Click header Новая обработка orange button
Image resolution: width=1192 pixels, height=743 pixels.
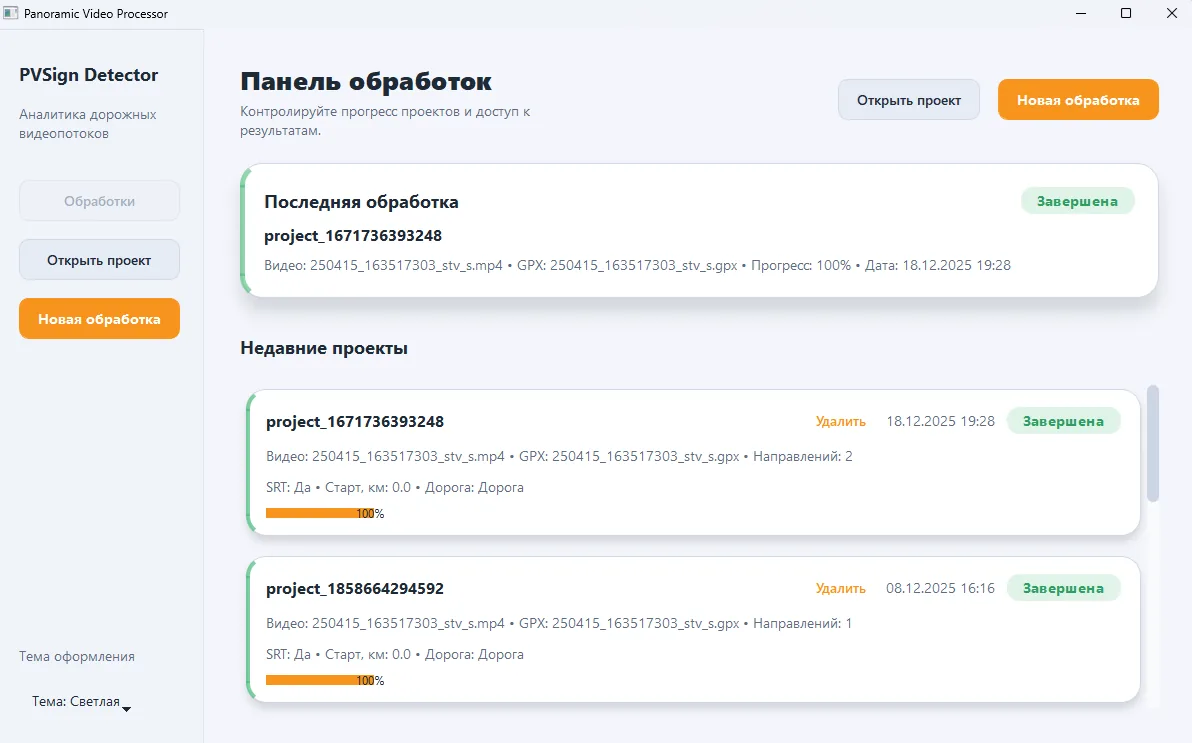click(1078, 100)
